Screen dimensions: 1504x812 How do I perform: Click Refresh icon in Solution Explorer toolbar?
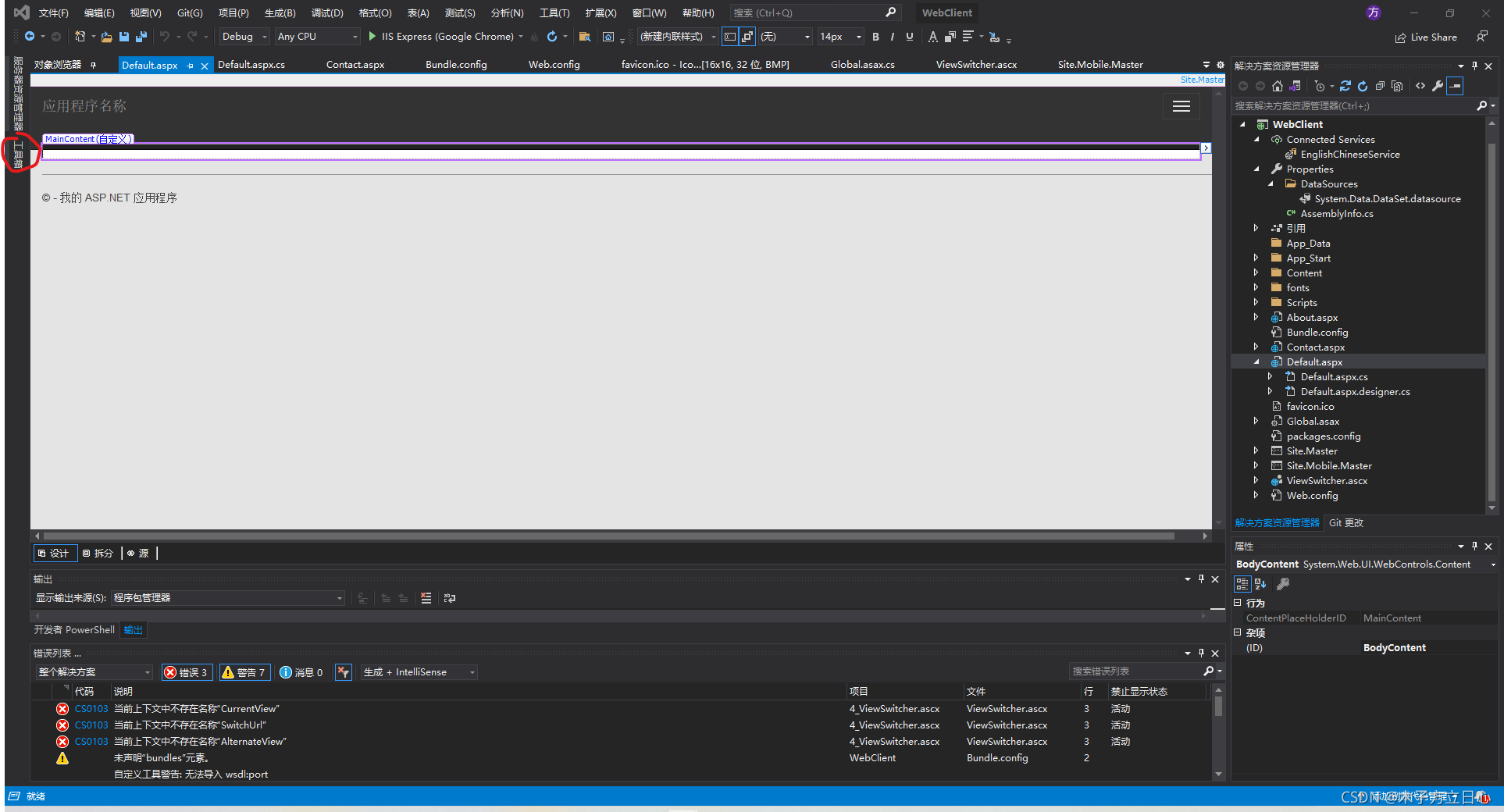[x=1363, y=86]
